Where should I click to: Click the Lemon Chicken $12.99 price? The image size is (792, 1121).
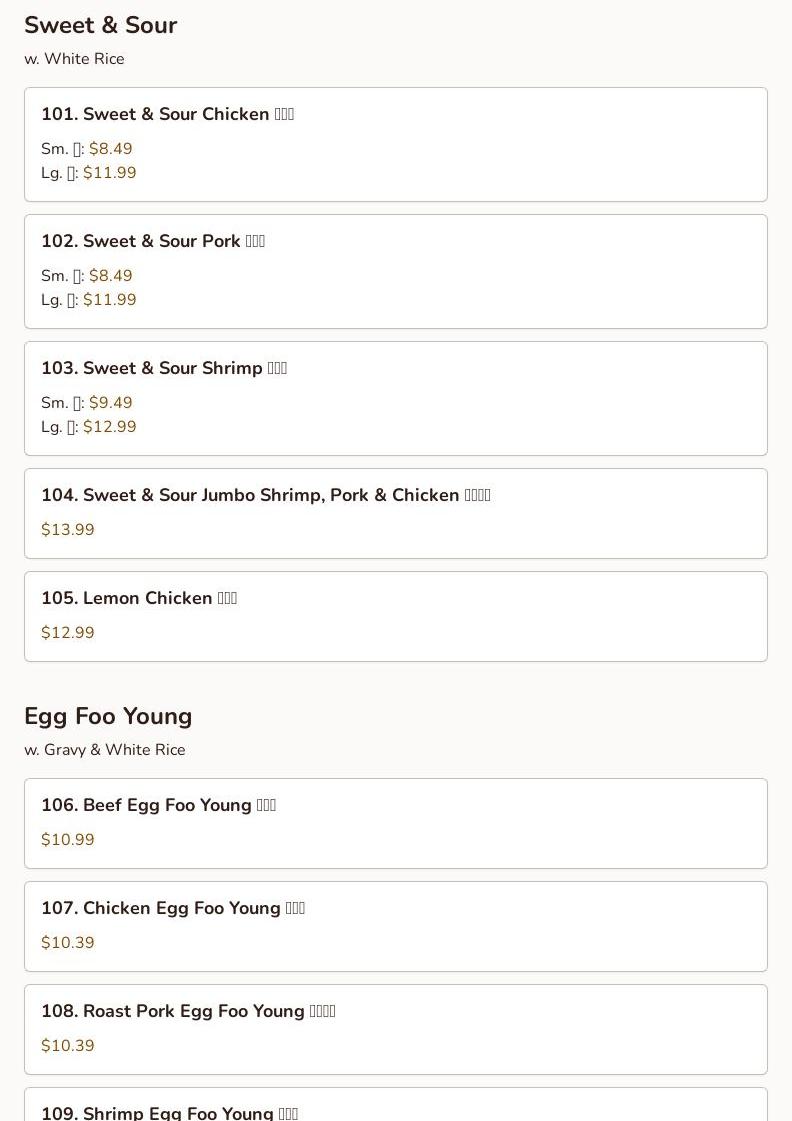point(68,633)
